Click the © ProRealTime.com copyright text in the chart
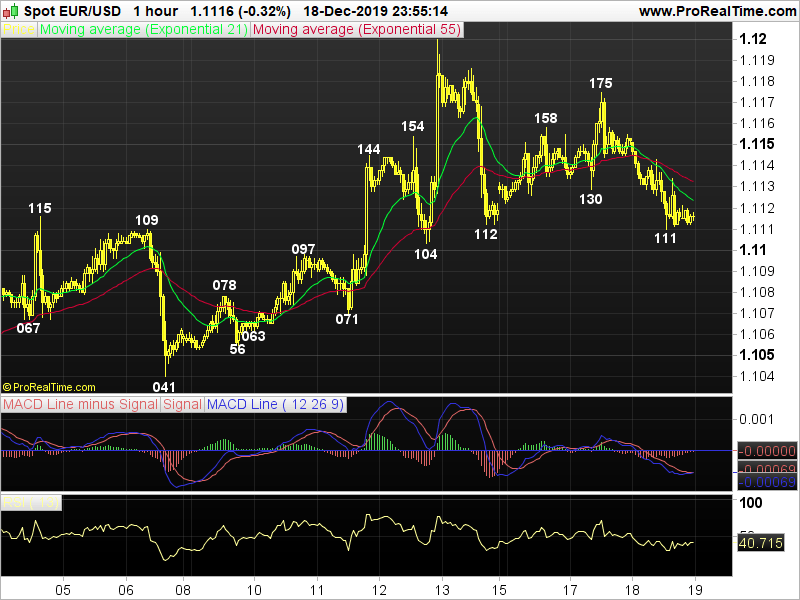Screen dimensions: 800x600 point(49,387)
